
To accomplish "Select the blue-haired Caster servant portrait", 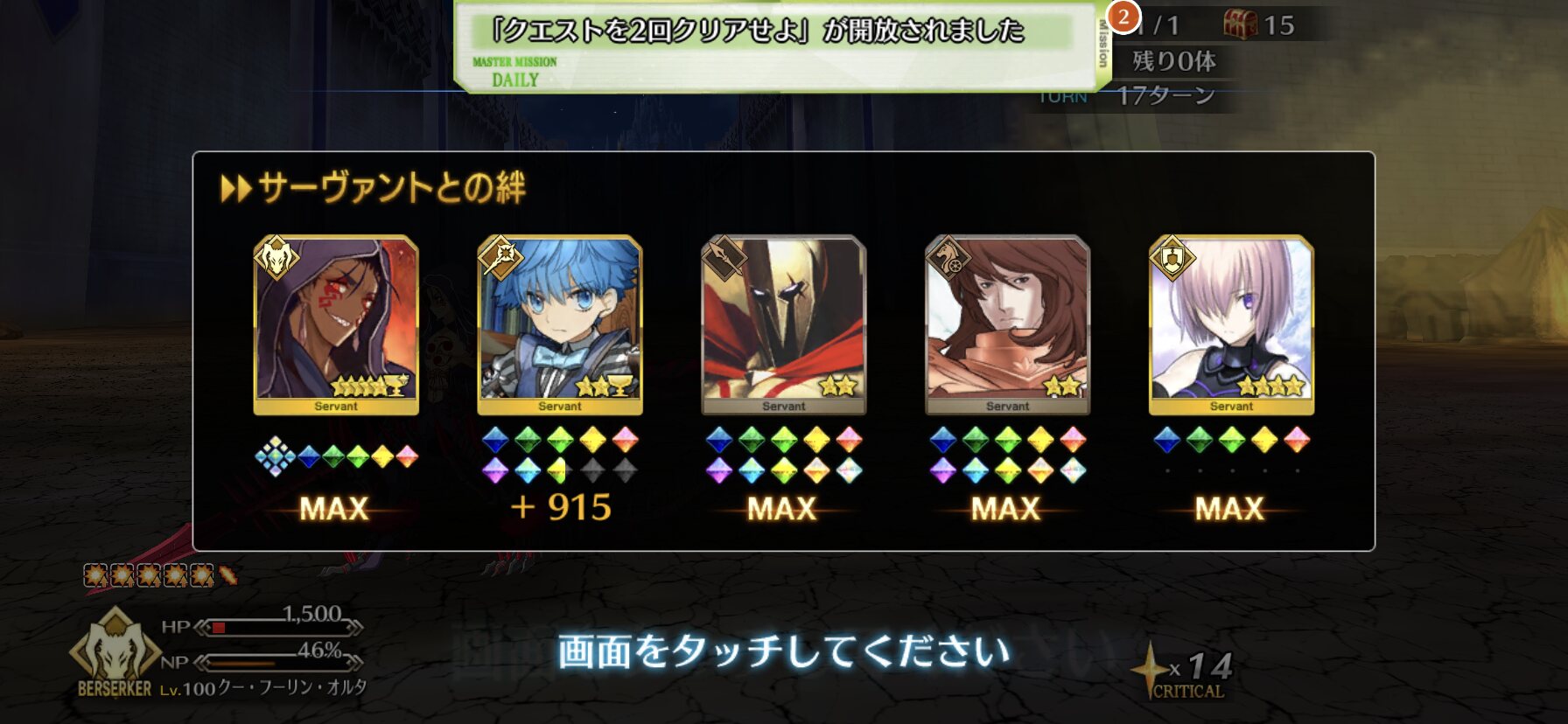I will 560,324.
